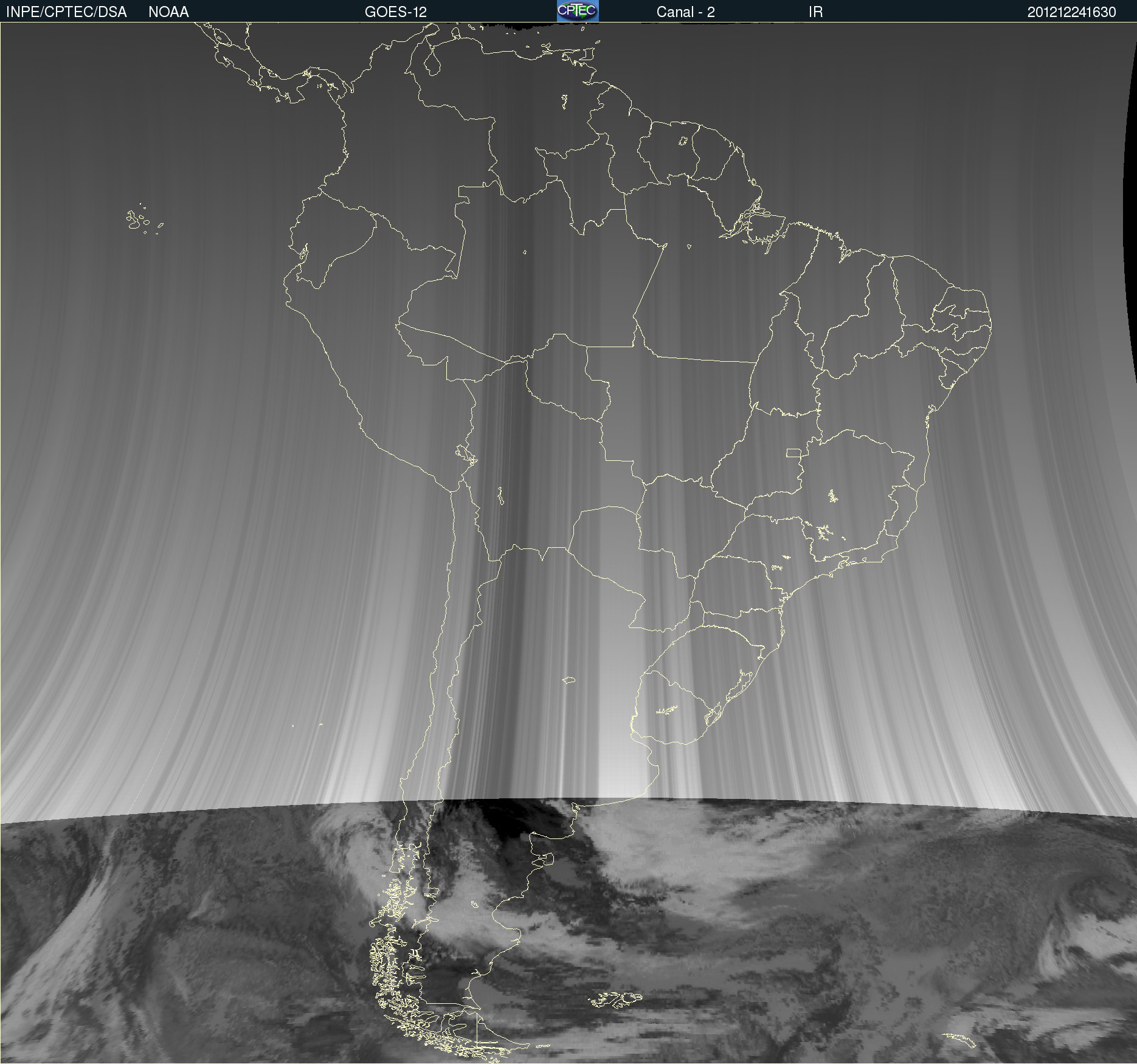
Task: Click the INPE/CPTEC/DSA header text
Action: pos(66,12)
